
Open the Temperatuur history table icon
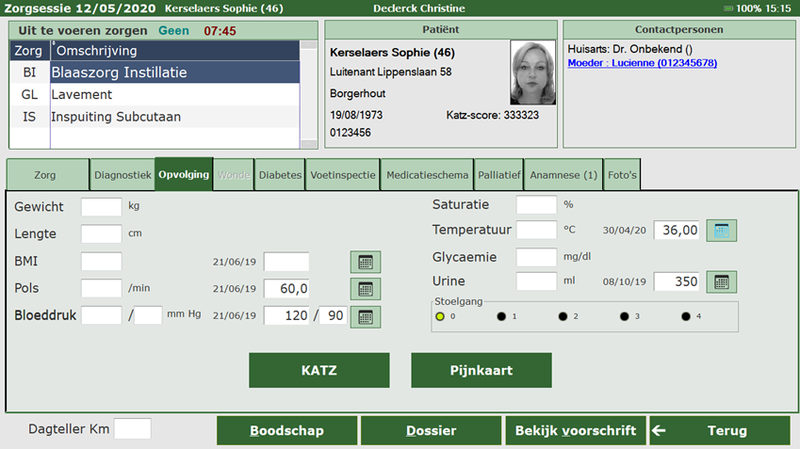coord(721,230)
